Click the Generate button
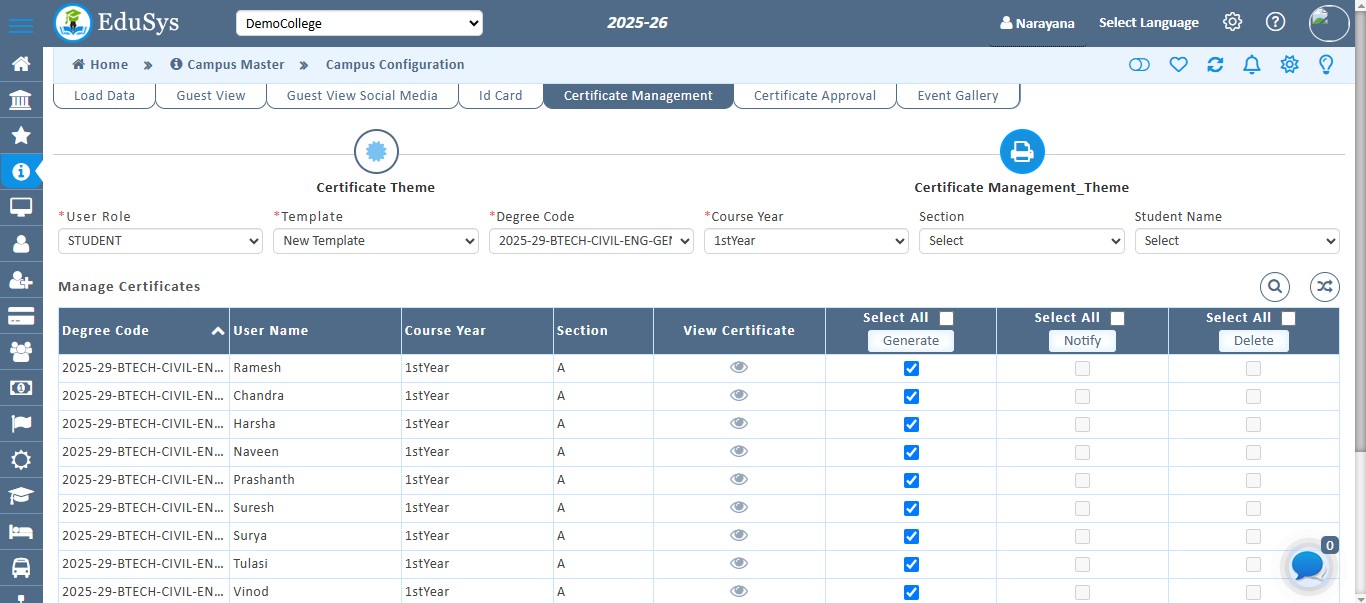The image size is (1366, 603). pos(910,340)
